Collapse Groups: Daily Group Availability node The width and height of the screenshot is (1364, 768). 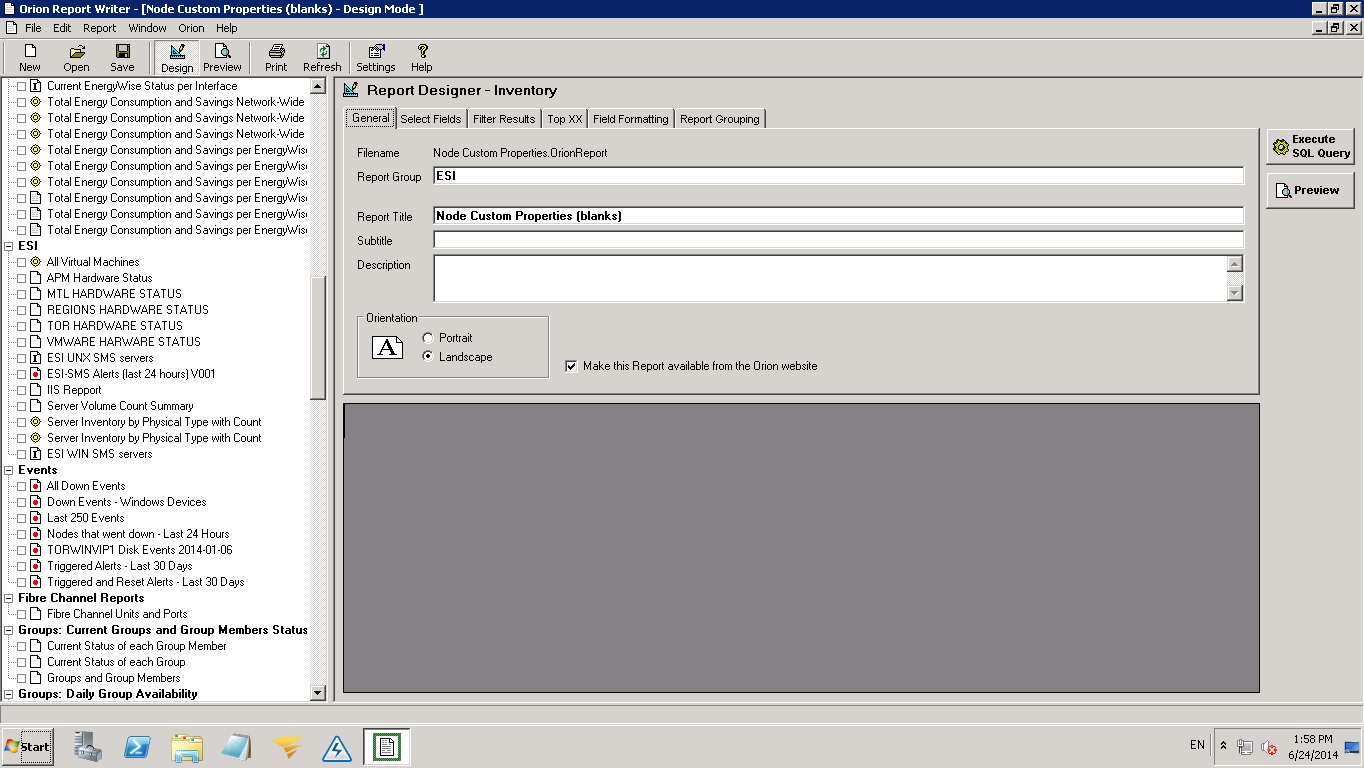coord(9,694)
